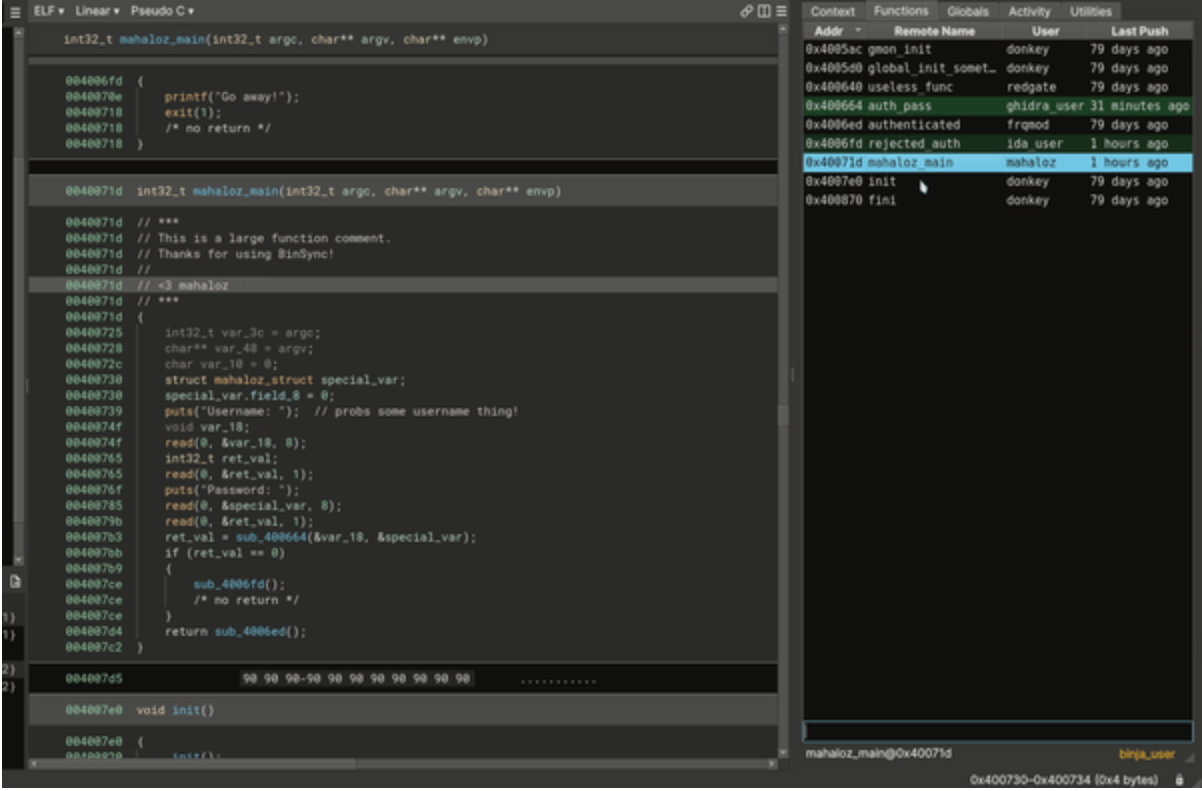Select the init row at 0x4007e0
Screen dimensions: 1202x791
(x=998, y=182)
